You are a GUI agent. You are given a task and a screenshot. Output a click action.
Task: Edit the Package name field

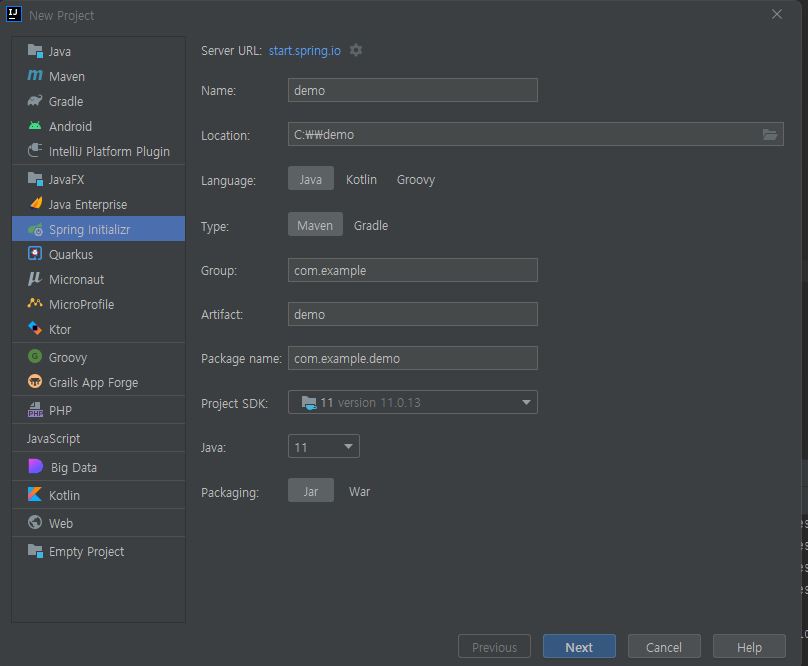(413, 358)
